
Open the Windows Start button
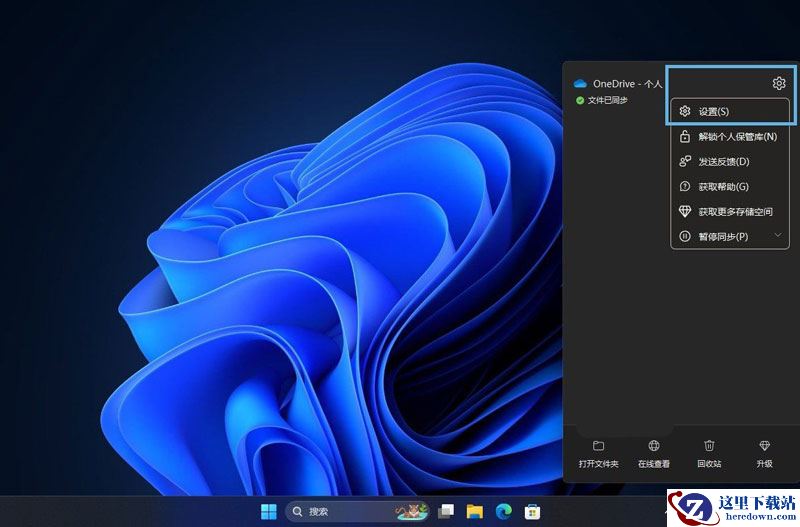pos(268,511)
